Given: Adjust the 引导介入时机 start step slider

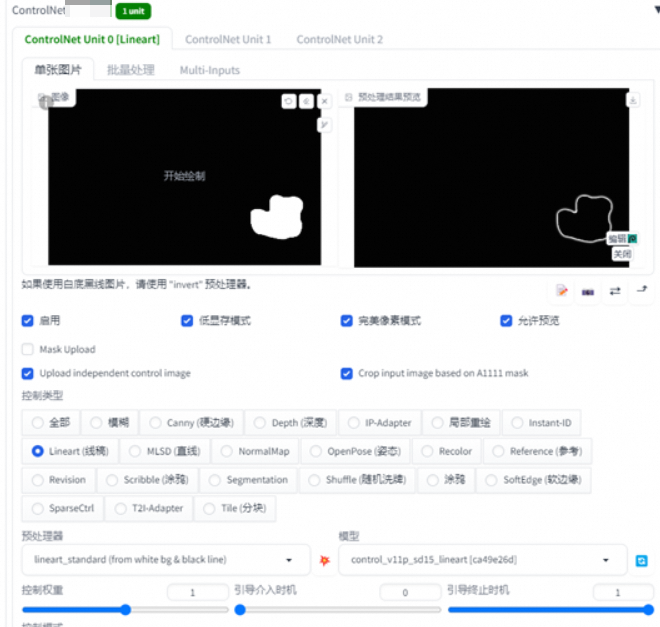Looking at the screenshot, I should point(338,609).
